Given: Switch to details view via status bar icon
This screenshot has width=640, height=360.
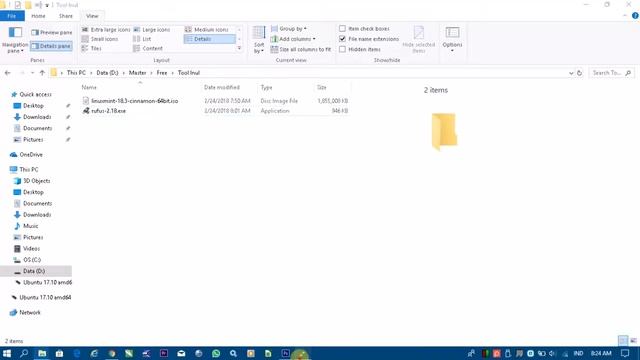Looking at the screenshot, I should point(623,340).
